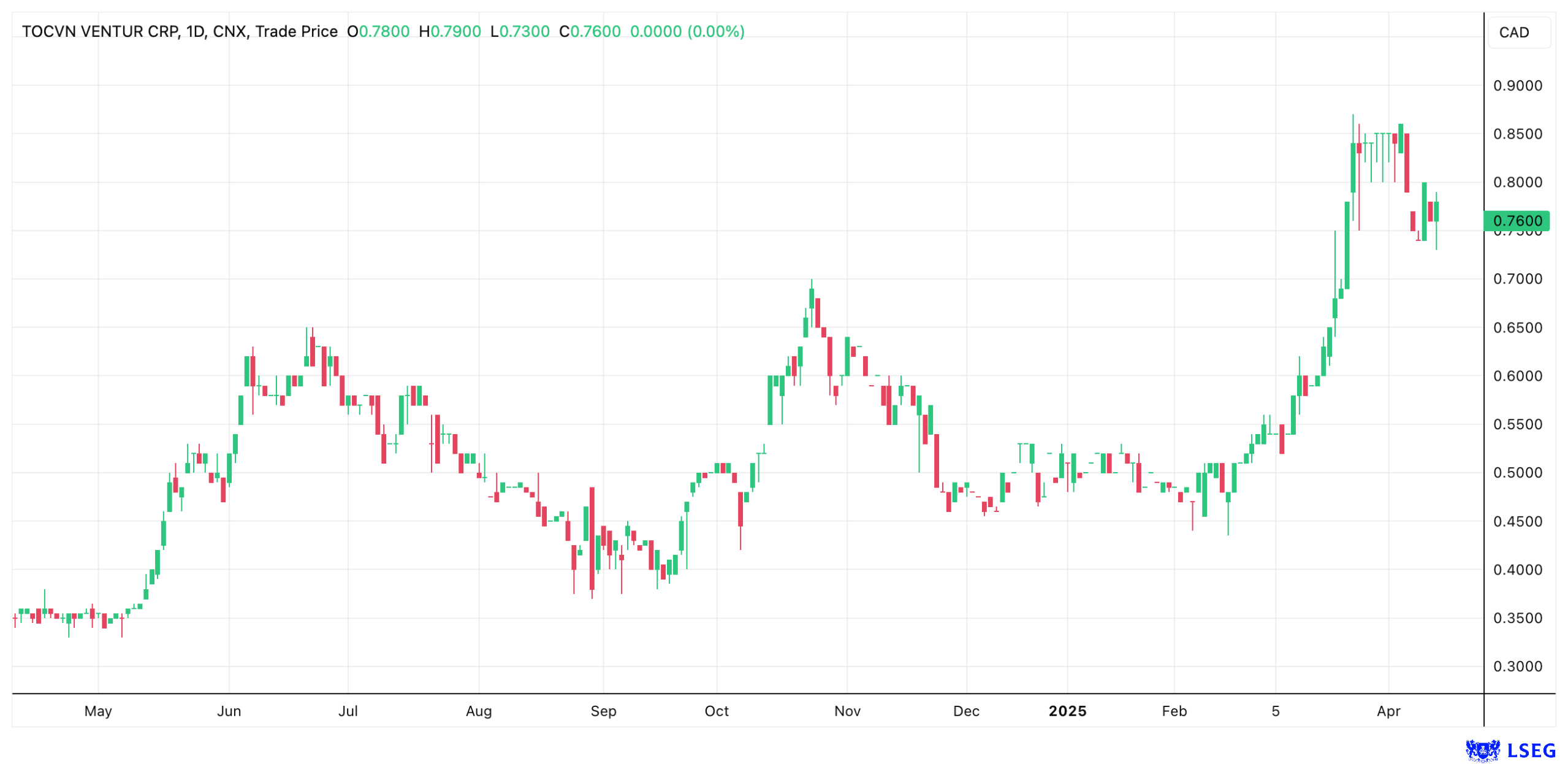1568x764 pixels.
Task: Click the May label on time axis
Action: [x=98, y=710]
